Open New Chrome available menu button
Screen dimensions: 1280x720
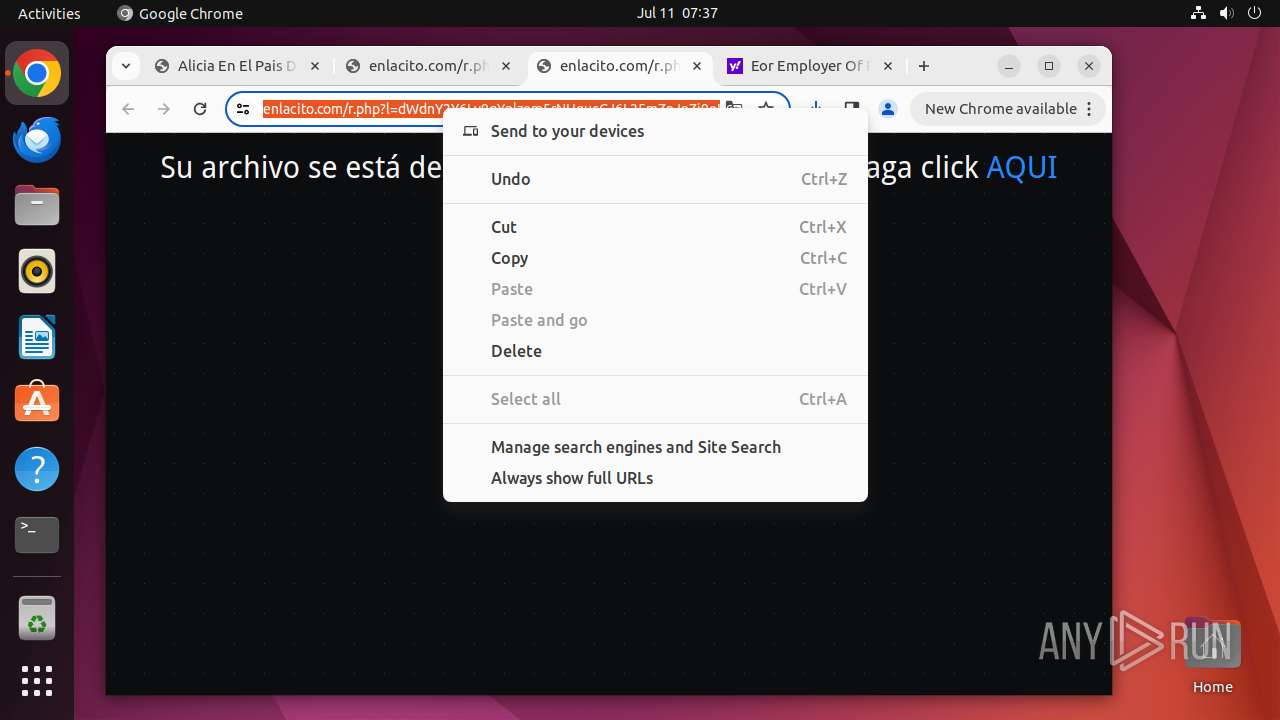pos(1008,109)
